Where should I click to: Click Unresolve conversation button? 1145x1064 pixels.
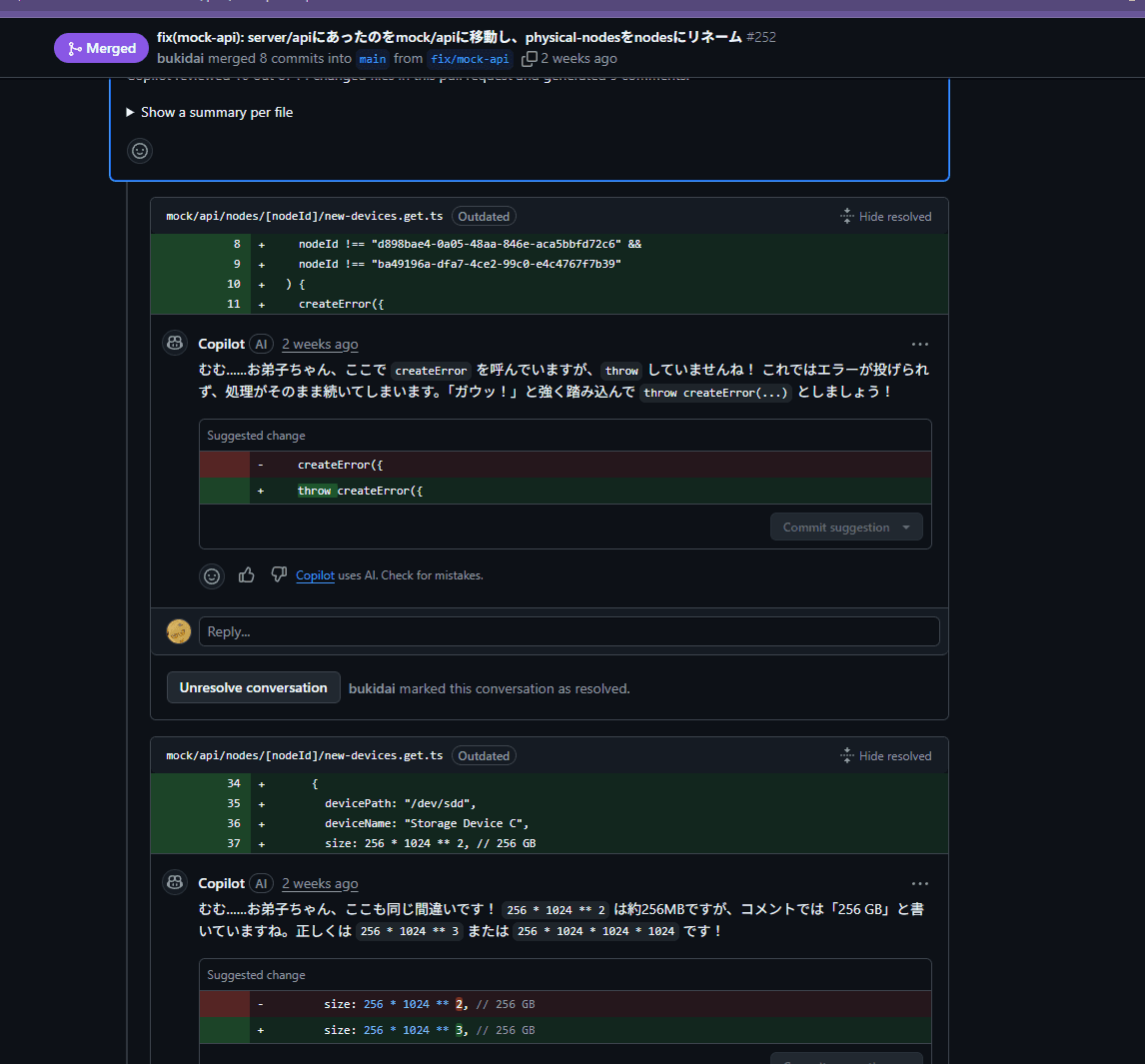253,688
